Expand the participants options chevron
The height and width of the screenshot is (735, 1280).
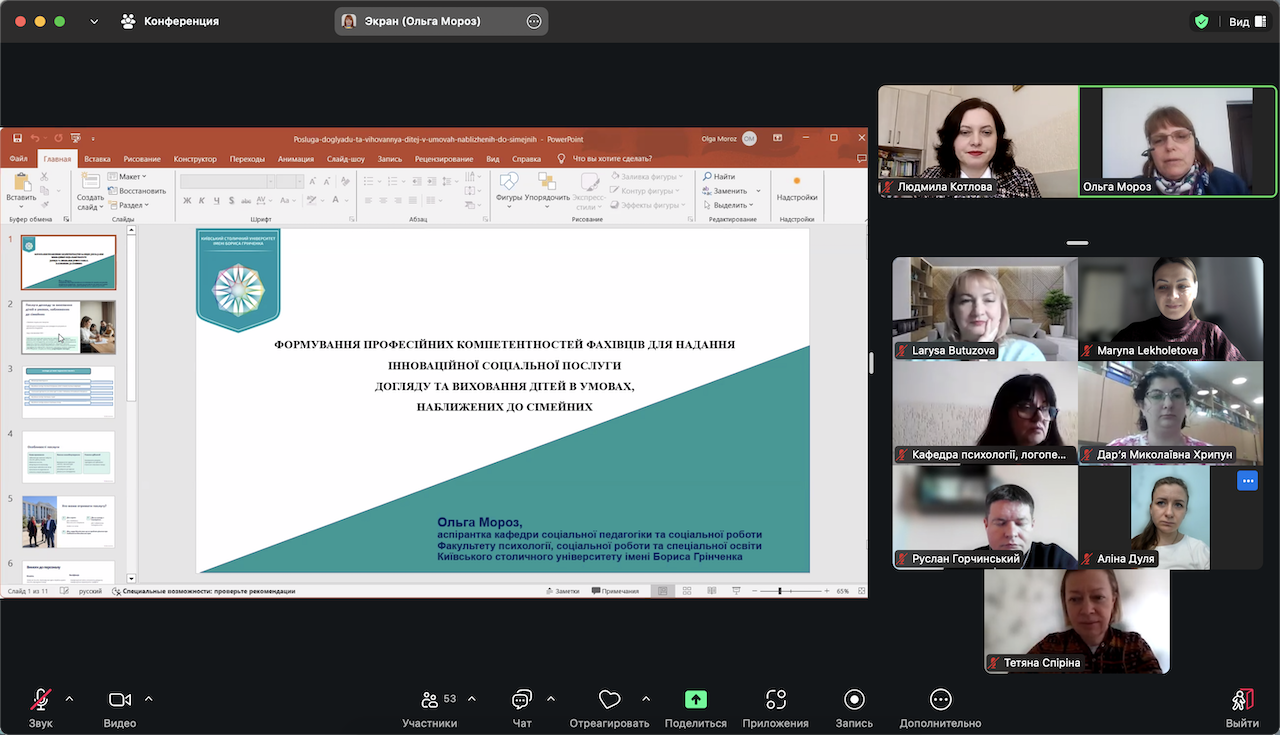(472, 699)
